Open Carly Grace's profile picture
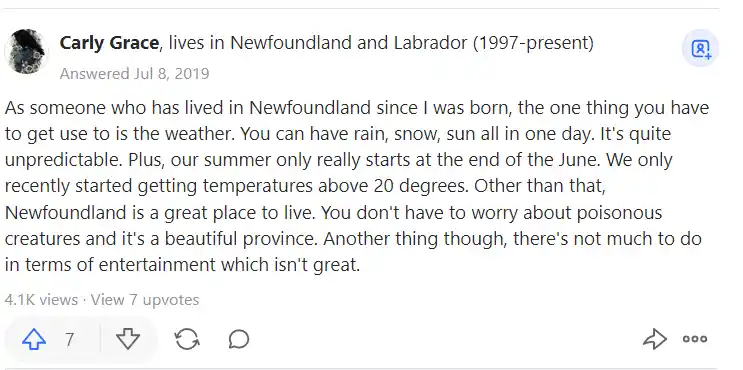This screenshot has height=370, width=743. 26,51
